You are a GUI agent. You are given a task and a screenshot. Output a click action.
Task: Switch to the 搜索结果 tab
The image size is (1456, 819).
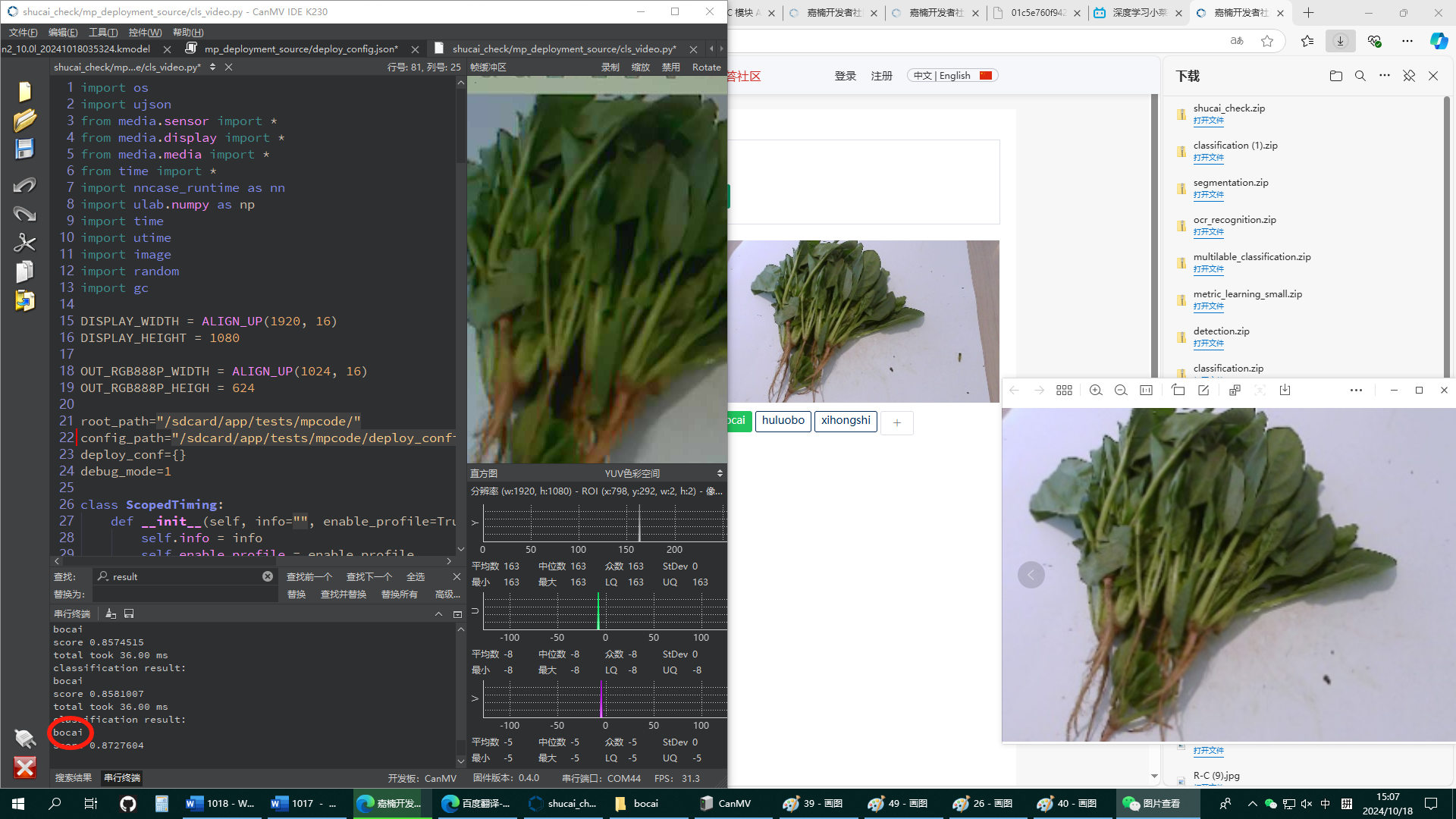point(73,778)
